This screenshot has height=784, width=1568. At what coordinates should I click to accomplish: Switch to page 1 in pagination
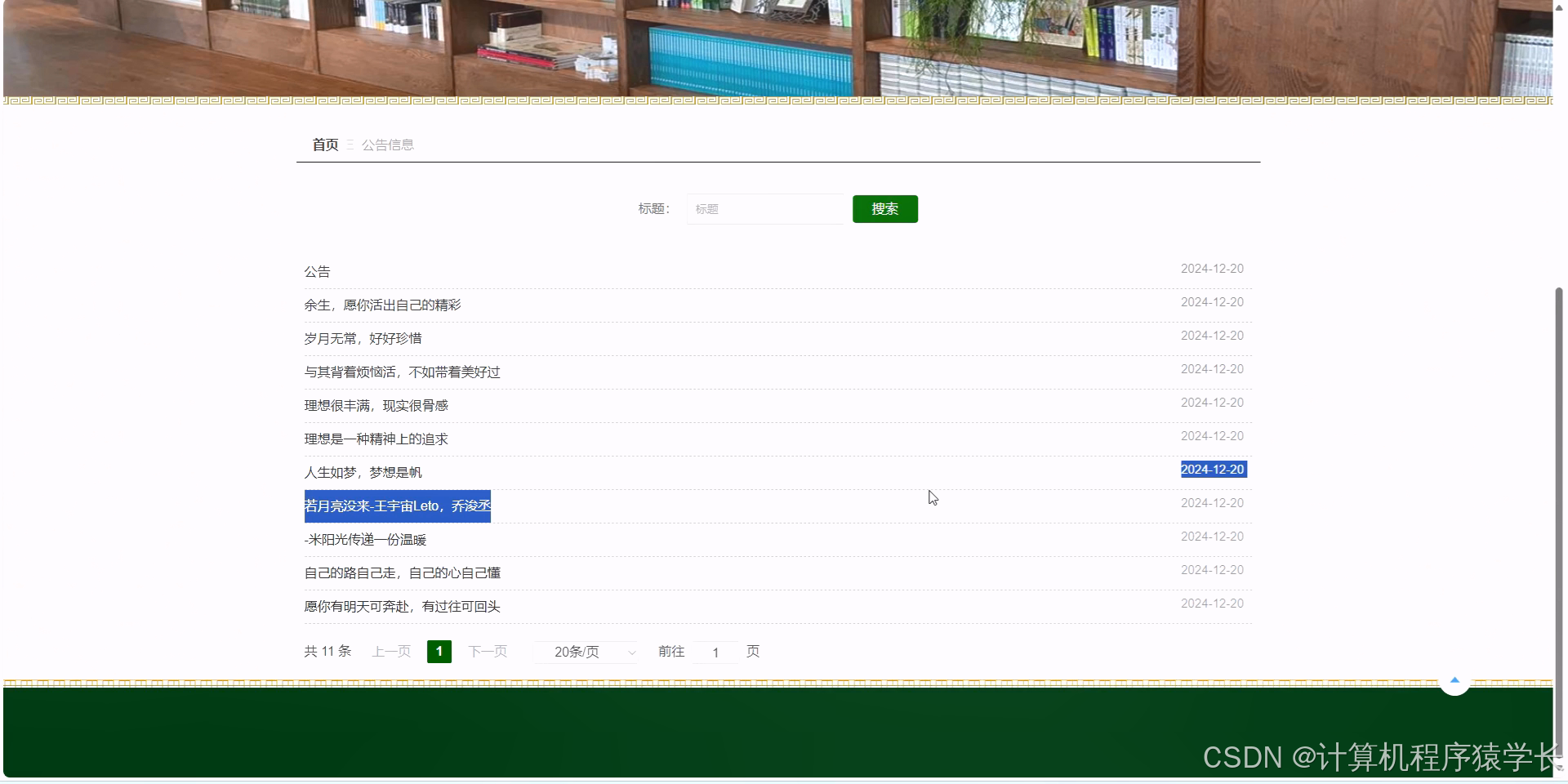(439, 652)
